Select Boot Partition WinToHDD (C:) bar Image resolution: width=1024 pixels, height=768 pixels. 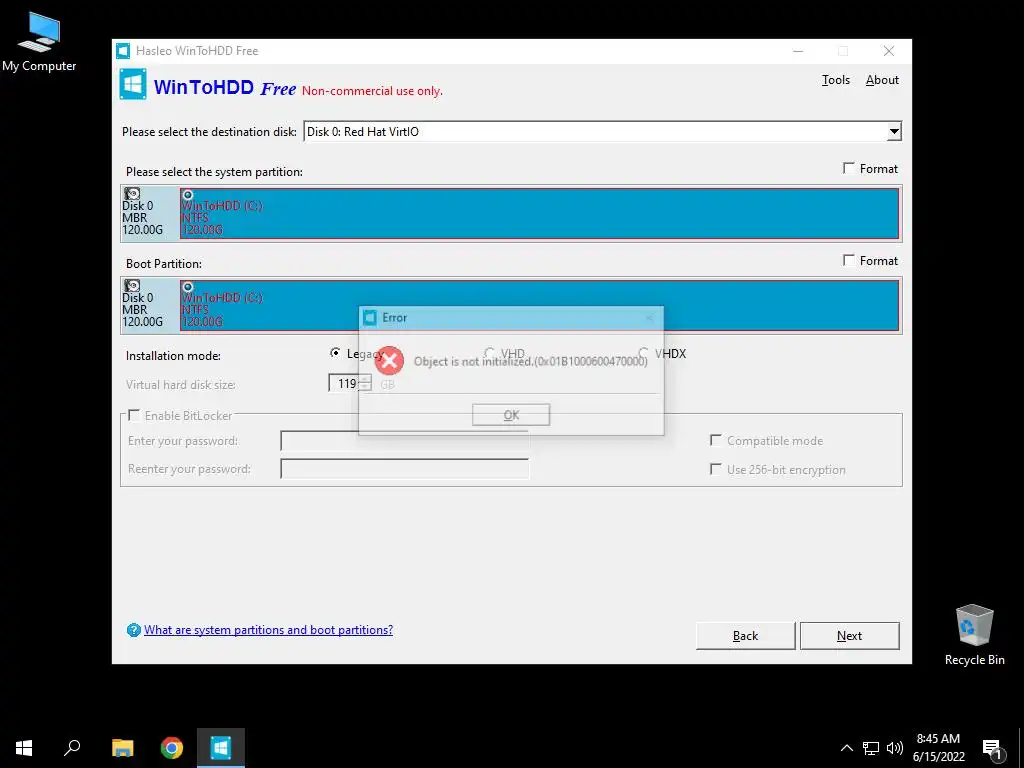pos(539,305)
